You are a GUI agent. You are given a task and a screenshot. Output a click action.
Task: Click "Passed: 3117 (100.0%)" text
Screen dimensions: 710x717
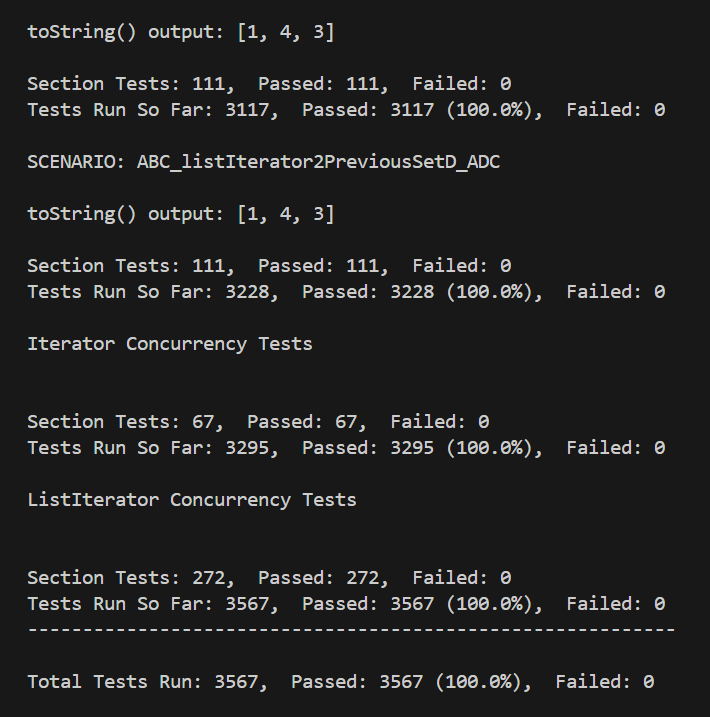422,110
